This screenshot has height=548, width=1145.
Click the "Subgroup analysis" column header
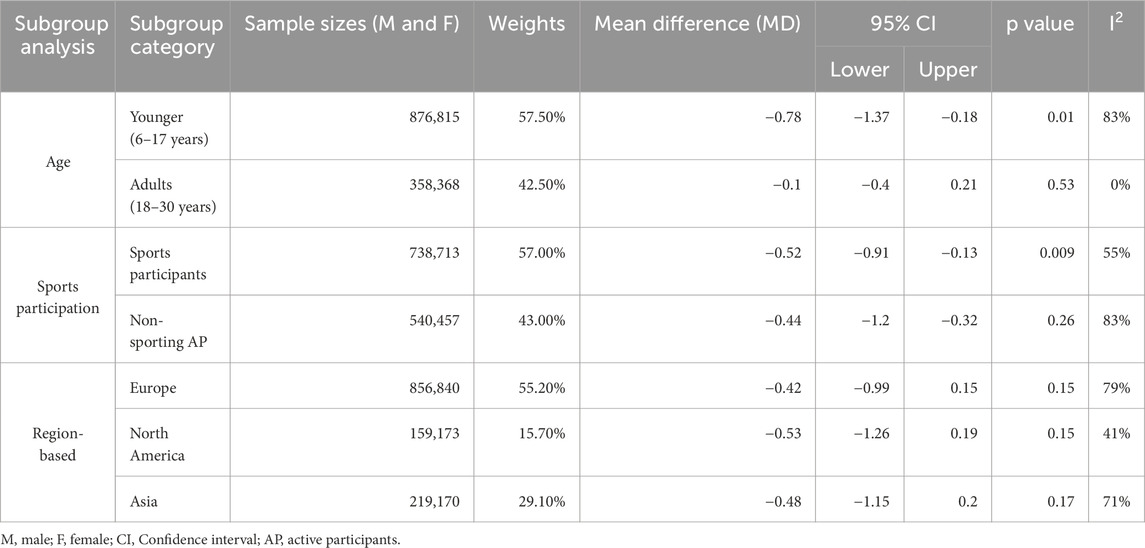58,36
